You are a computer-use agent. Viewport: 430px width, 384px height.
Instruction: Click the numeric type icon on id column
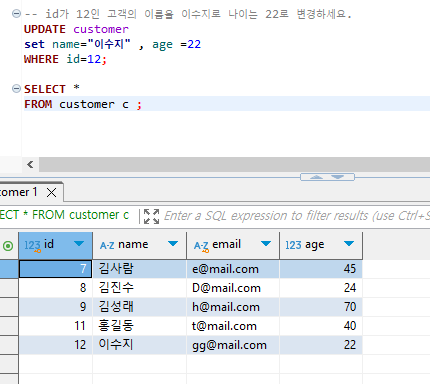(32, 246)
